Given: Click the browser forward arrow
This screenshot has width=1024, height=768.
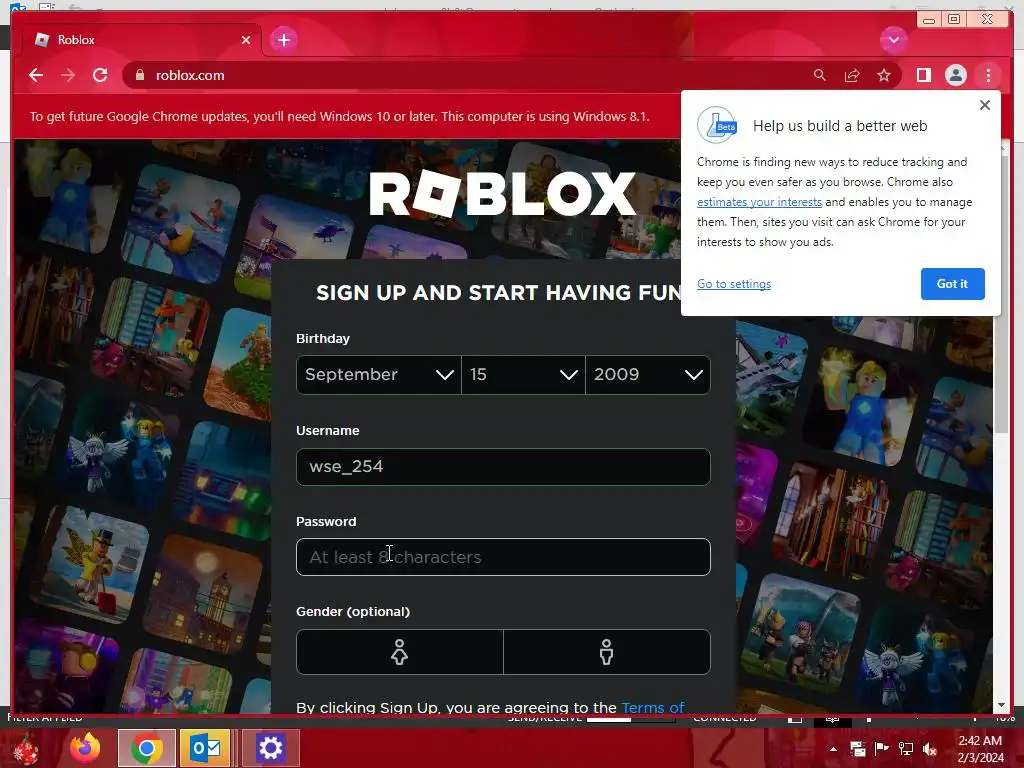Looking at the screenshot, I should 68,75.
